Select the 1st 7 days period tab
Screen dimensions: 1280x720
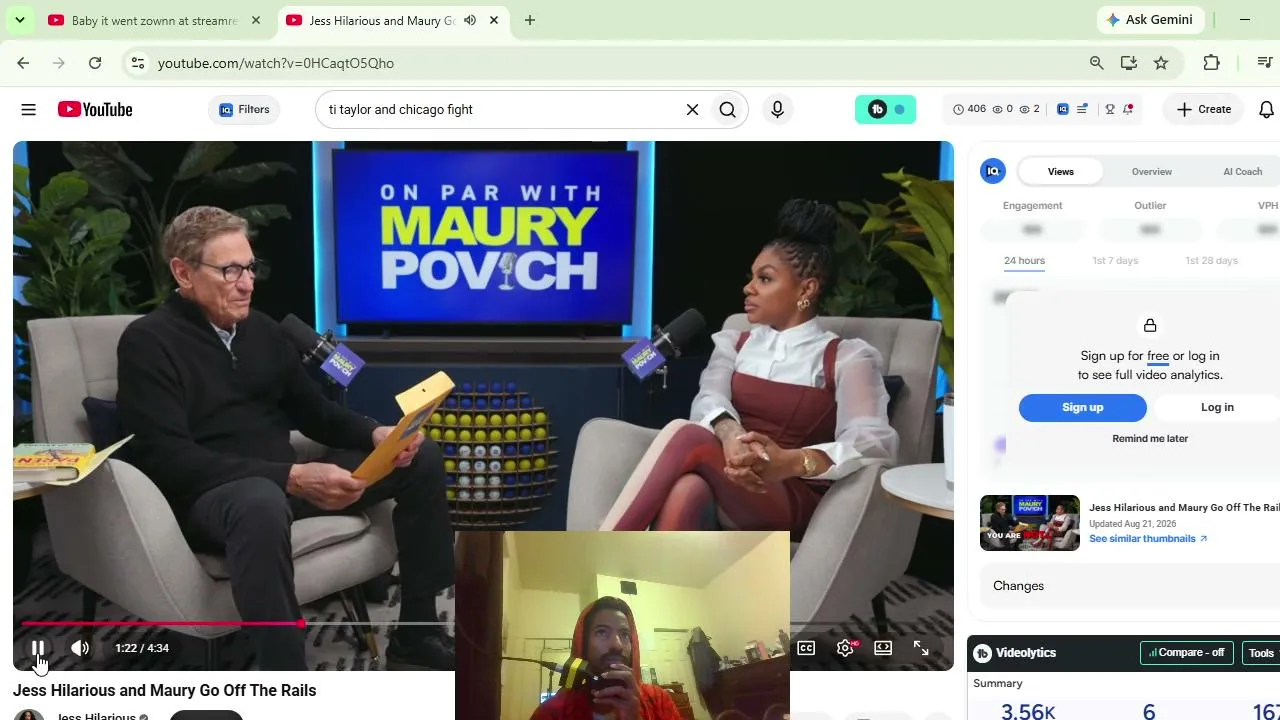(x=1115, y=261)
